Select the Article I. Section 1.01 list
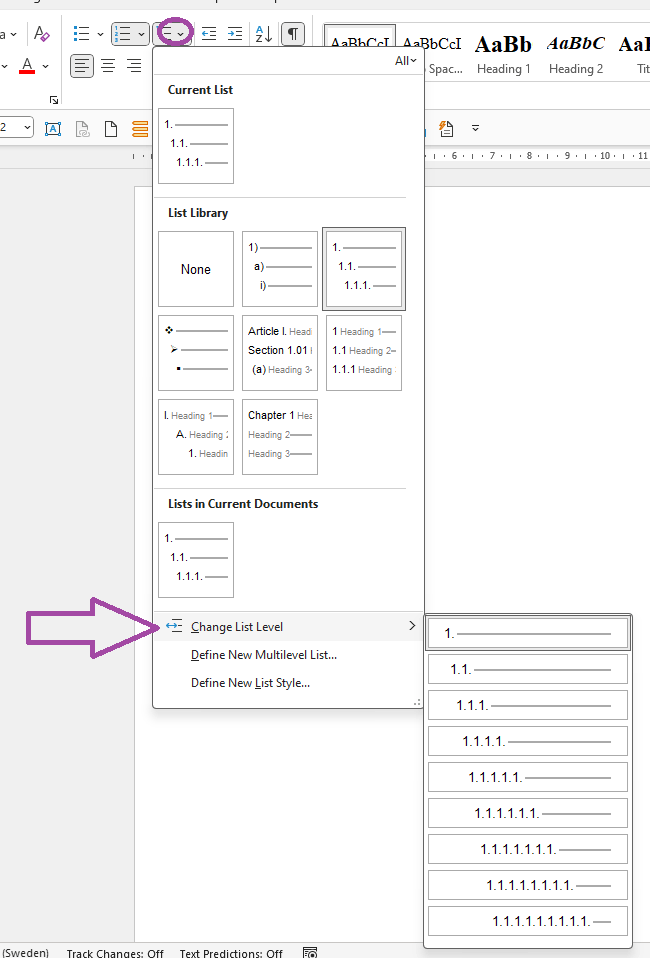This screenshot has width=650, height=958. click(280, 353)
